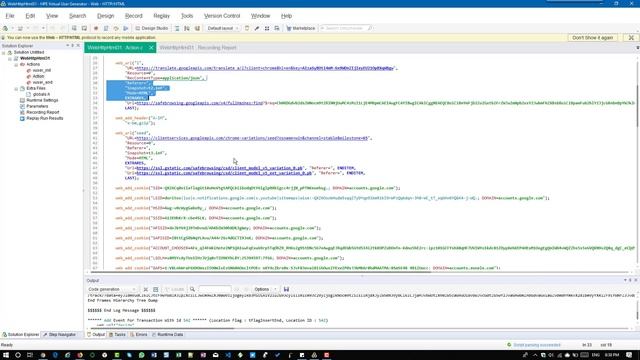
Task: Click the icon right of the grid view icon
Action: point(277,29)
